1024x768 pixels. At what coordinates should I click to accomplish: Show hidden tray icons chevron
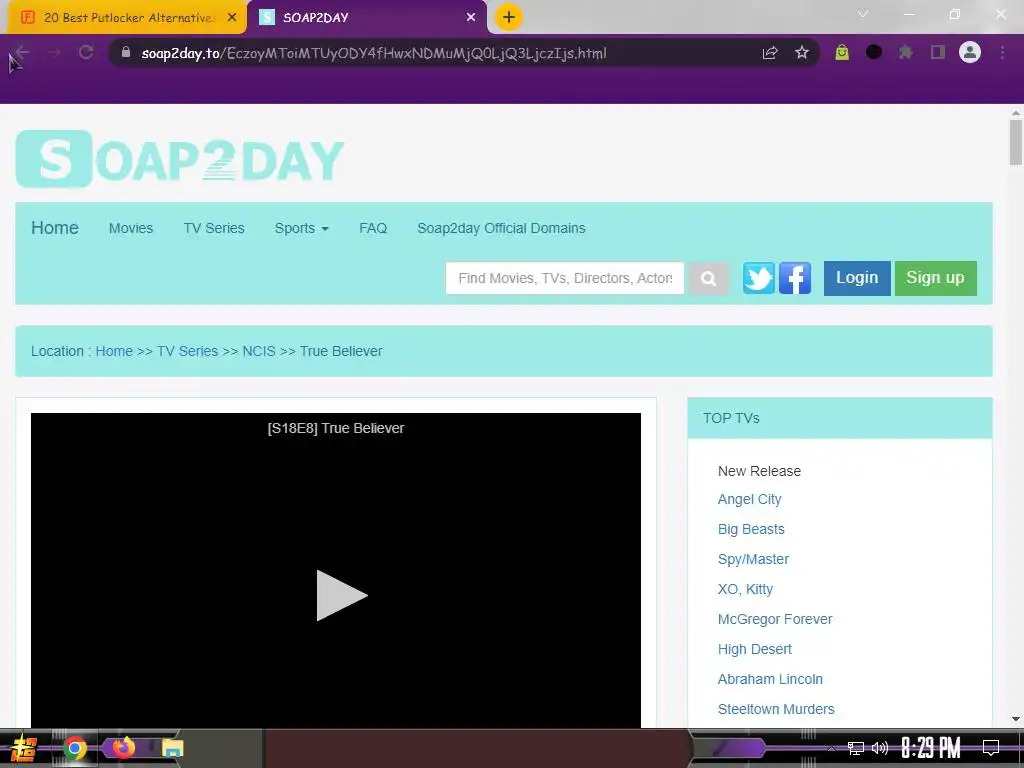point(831,748)
